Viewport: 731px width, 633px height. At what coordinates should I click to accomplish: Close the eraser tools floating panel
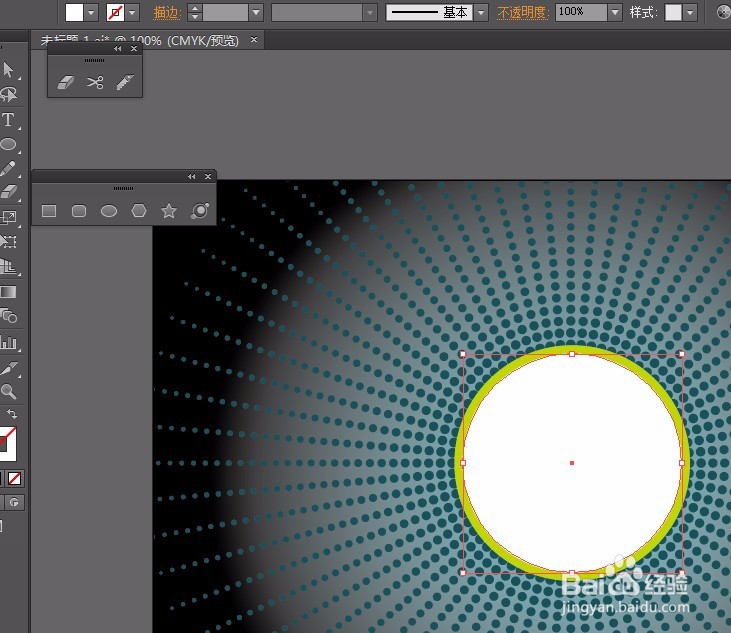pos(134,48)
